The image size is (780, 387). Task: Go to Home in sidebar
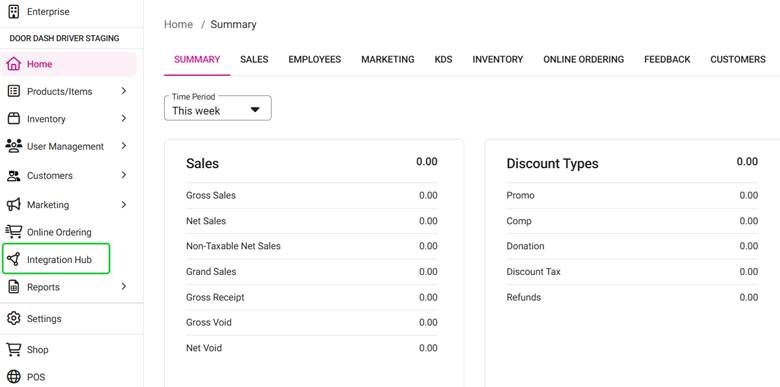[69, 64]
